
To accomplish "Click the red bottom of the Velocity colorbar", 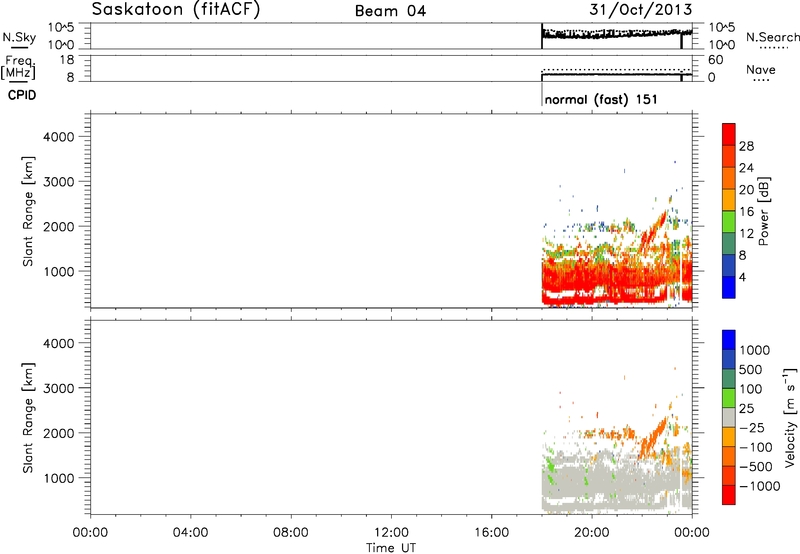I will 729,495.
